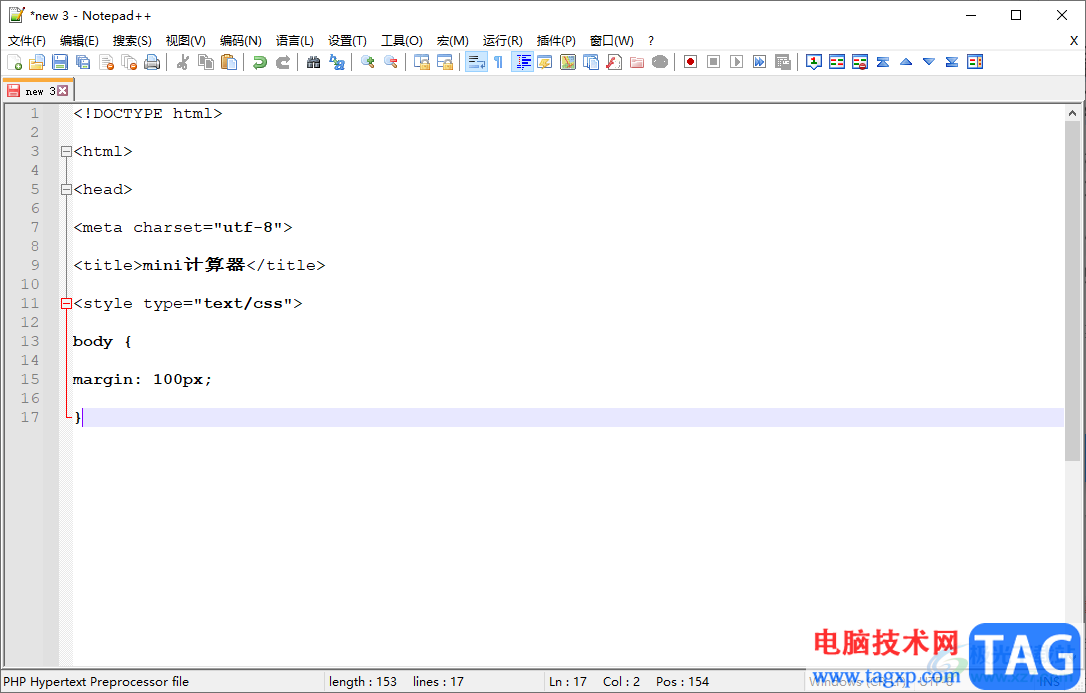Open the 搜索(S) menu

[x=132, y=41]
